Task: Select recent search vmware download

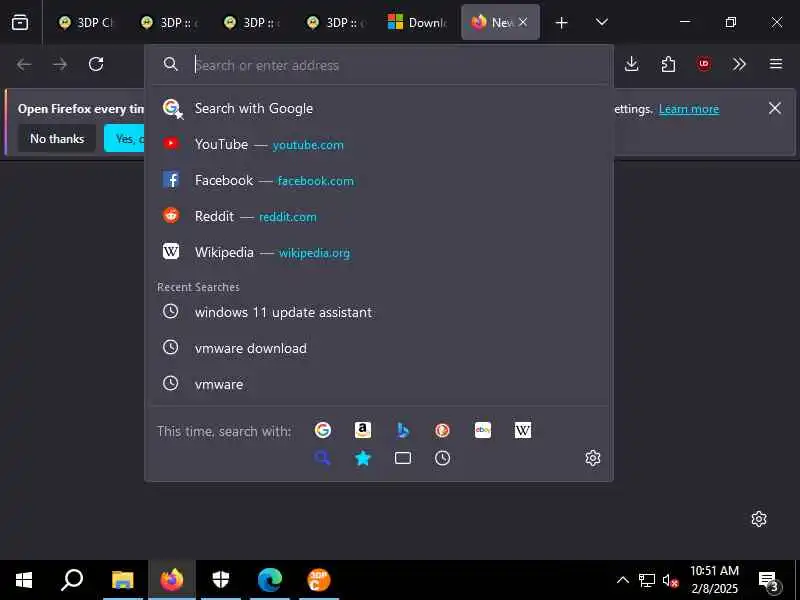Action: (379, 348)
